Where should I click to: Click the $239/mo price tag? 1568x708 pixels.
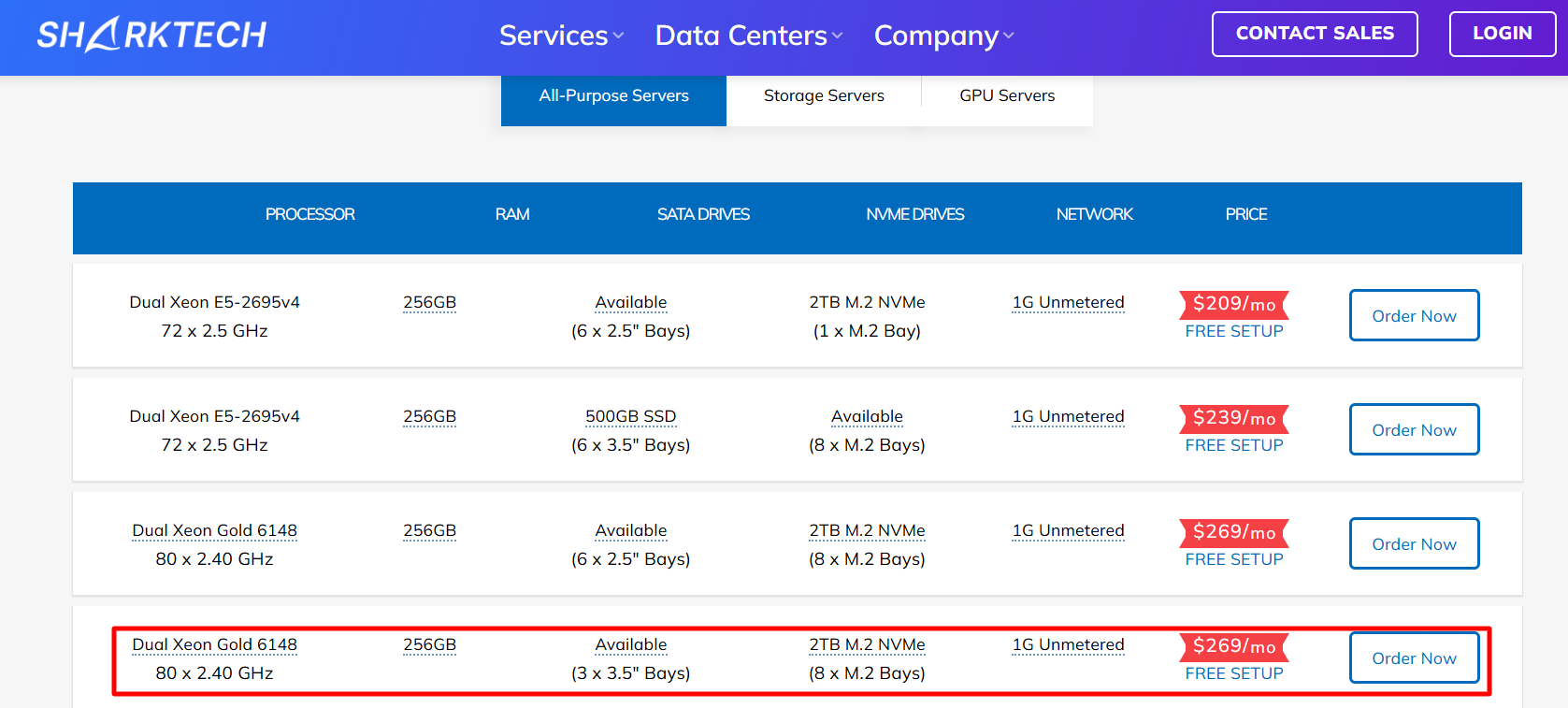1234,418
